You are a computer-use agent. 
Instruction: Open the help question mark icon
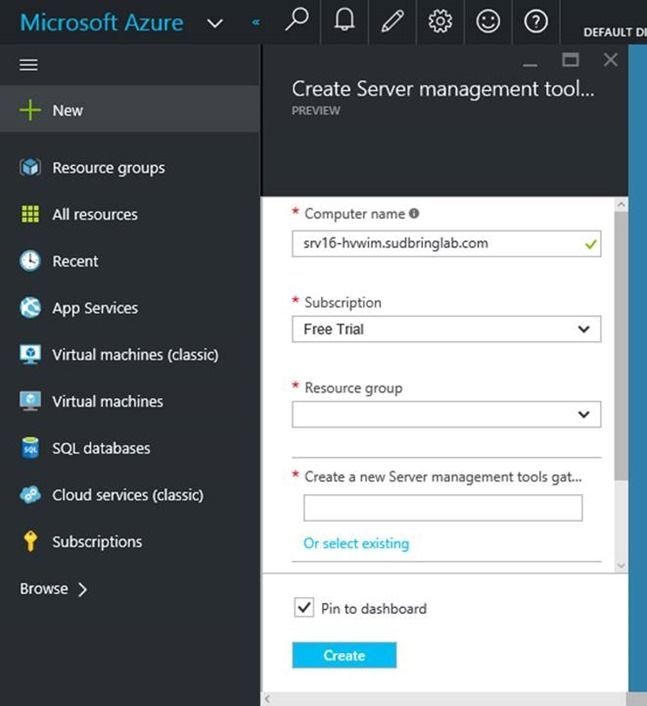pyautogui.click(x=536, y=22)
